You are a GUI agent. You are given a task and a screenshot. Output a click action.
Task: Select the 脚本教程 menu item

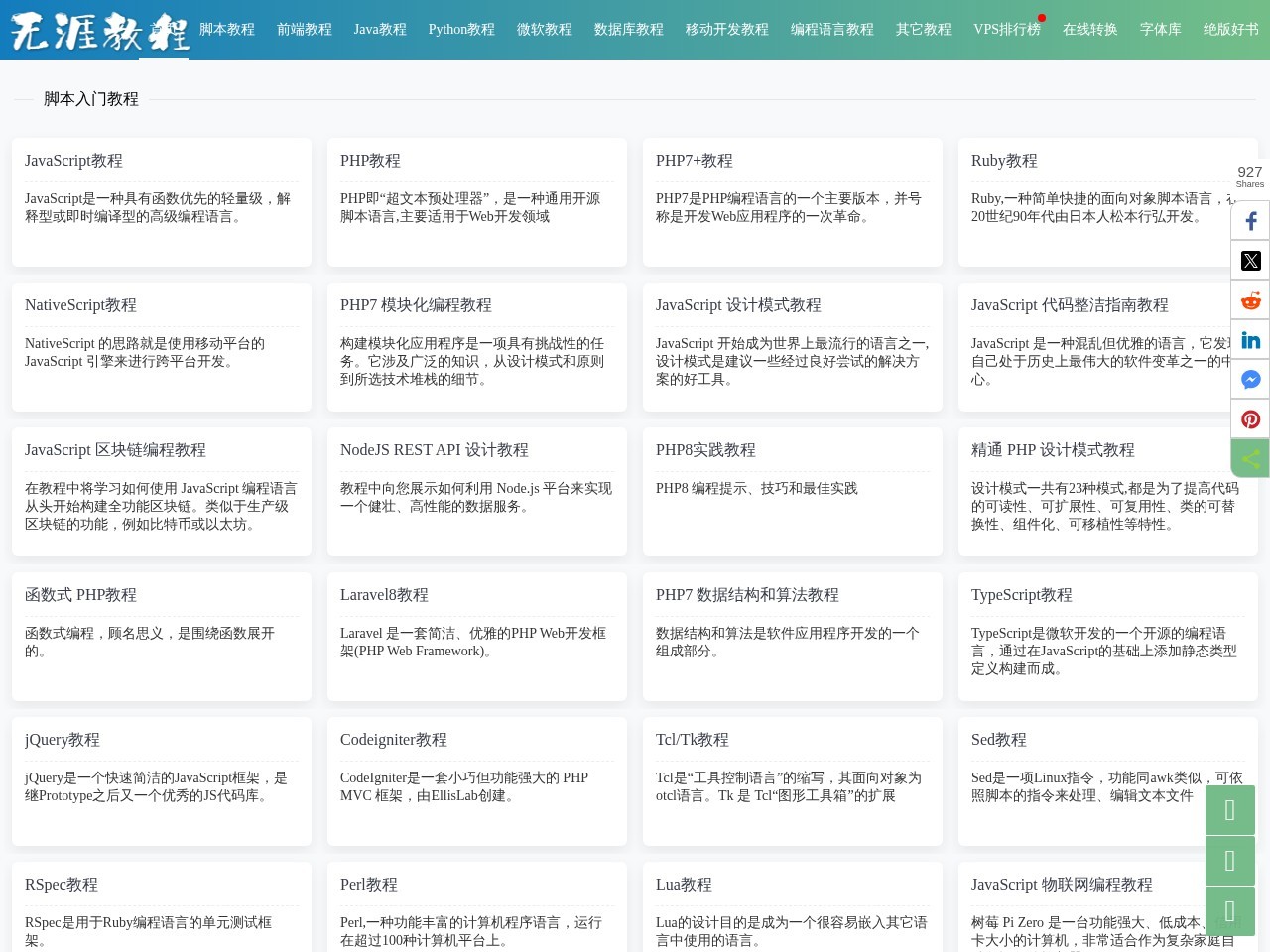tap(227, 30)
